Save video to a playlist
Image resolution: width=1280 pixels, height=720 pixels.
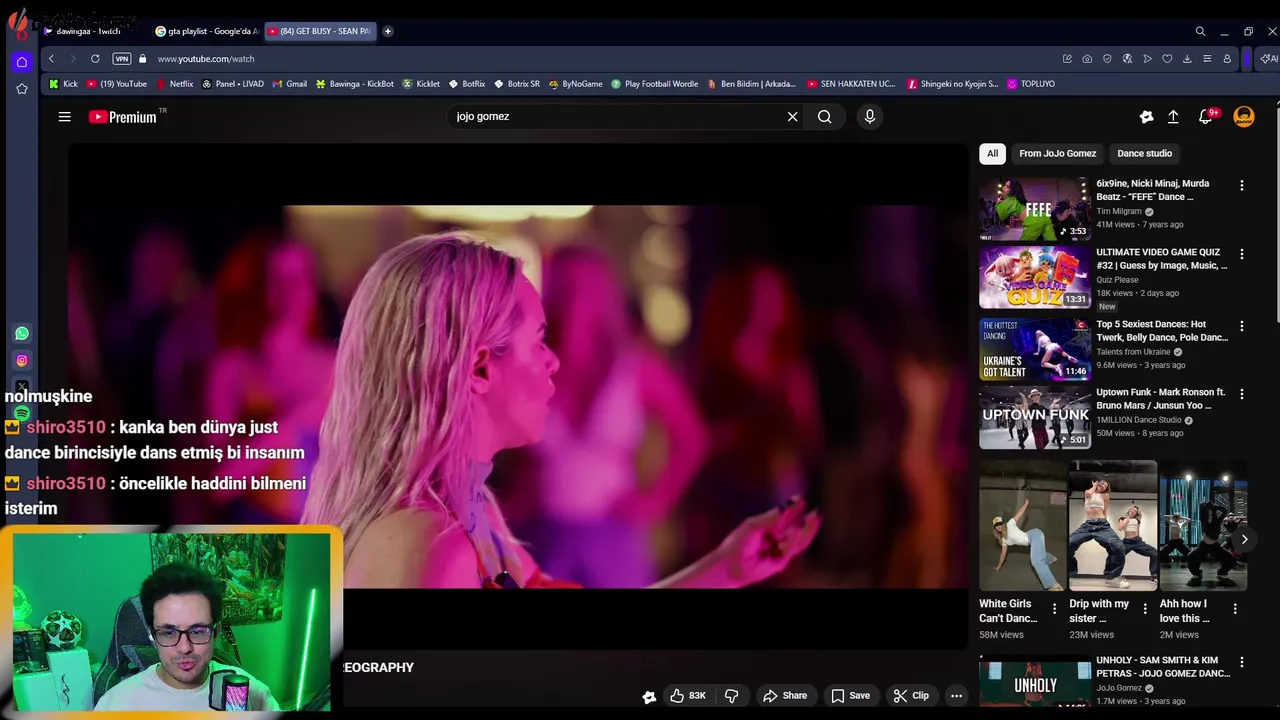tap(850, 696)
